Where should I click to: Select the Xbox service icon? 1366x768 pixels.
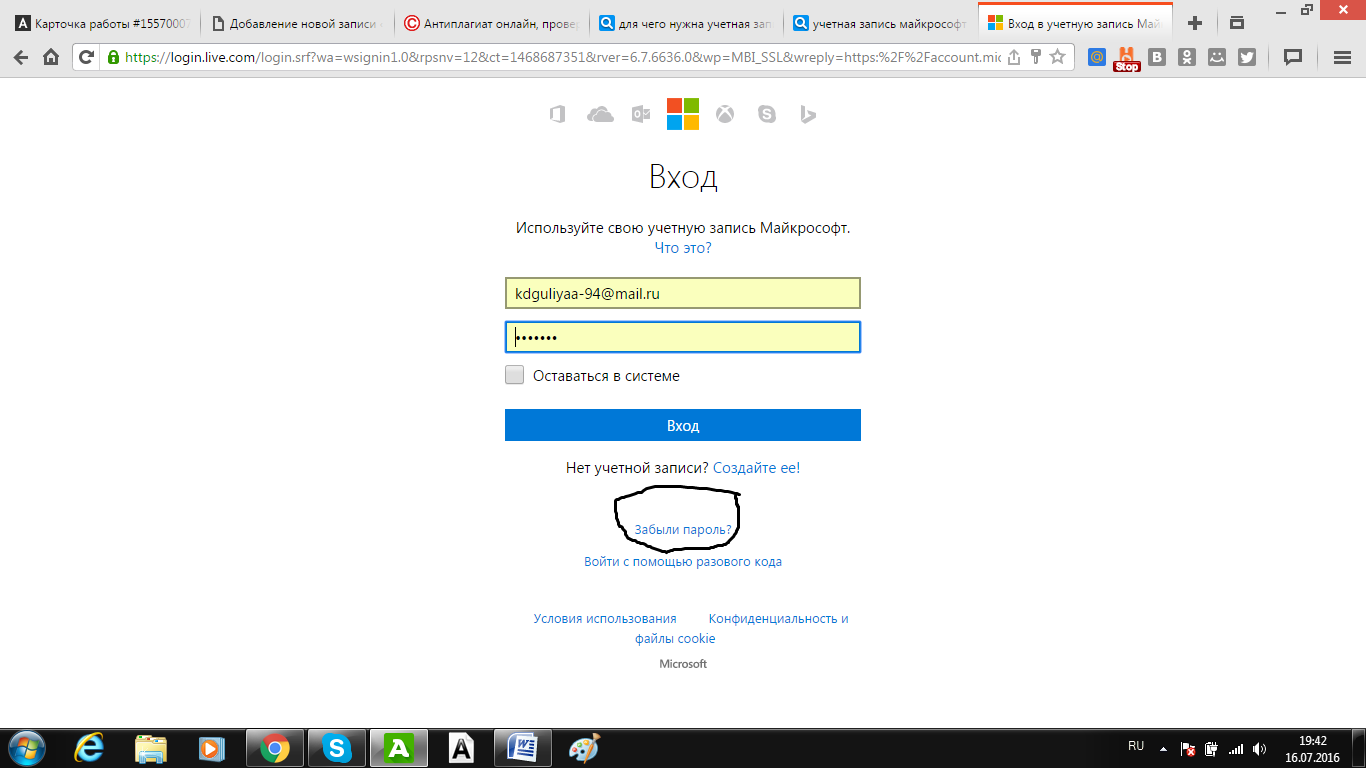(724, 114)
